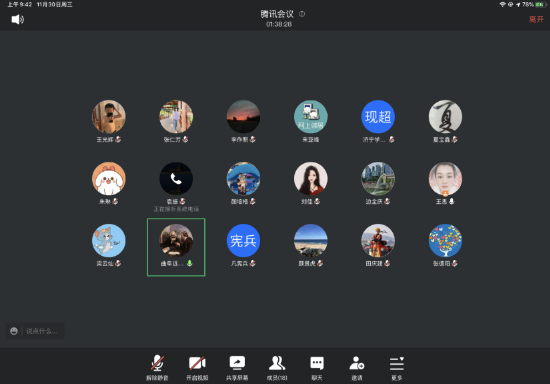Select the blue 宪兵 avatar tile
Screen dimensions: 550x384
coord(243,241)
